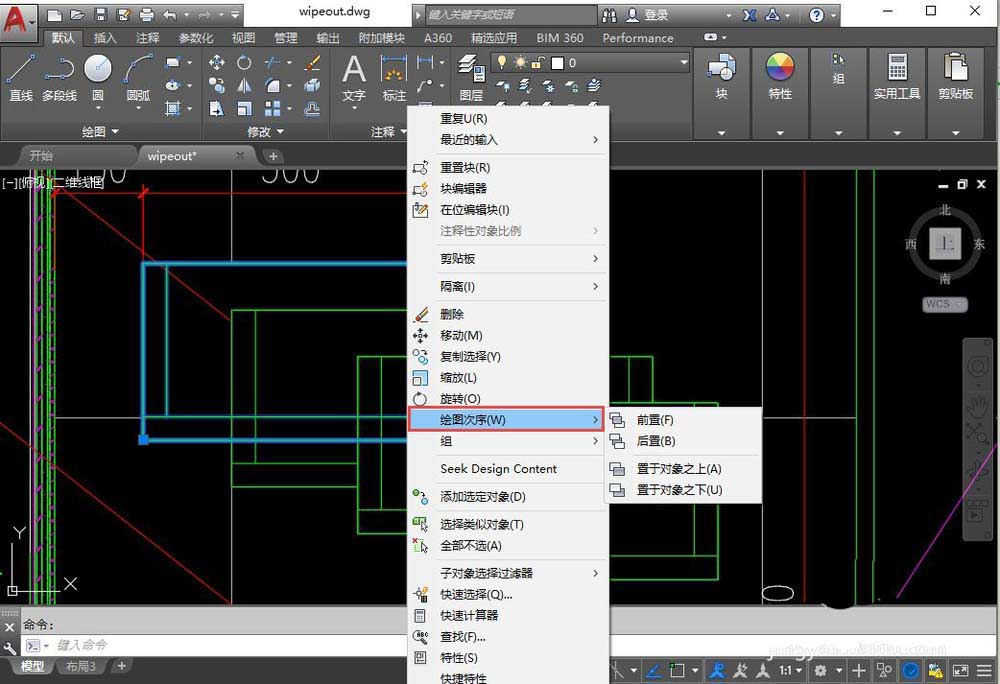Click the white layer color swatch
Viewport: 1000px width, 684px height.
click(557, 63)
